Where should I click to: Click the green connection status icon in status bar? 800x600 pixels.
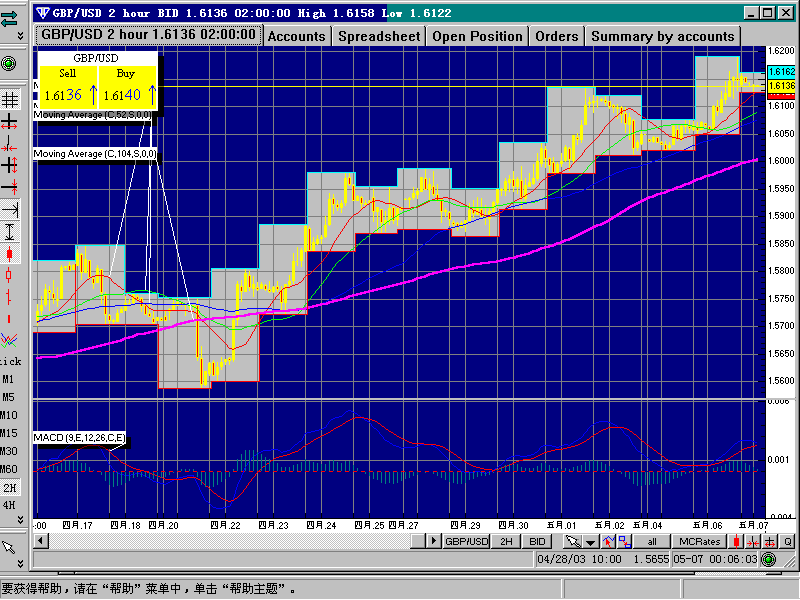click(768, 559)
